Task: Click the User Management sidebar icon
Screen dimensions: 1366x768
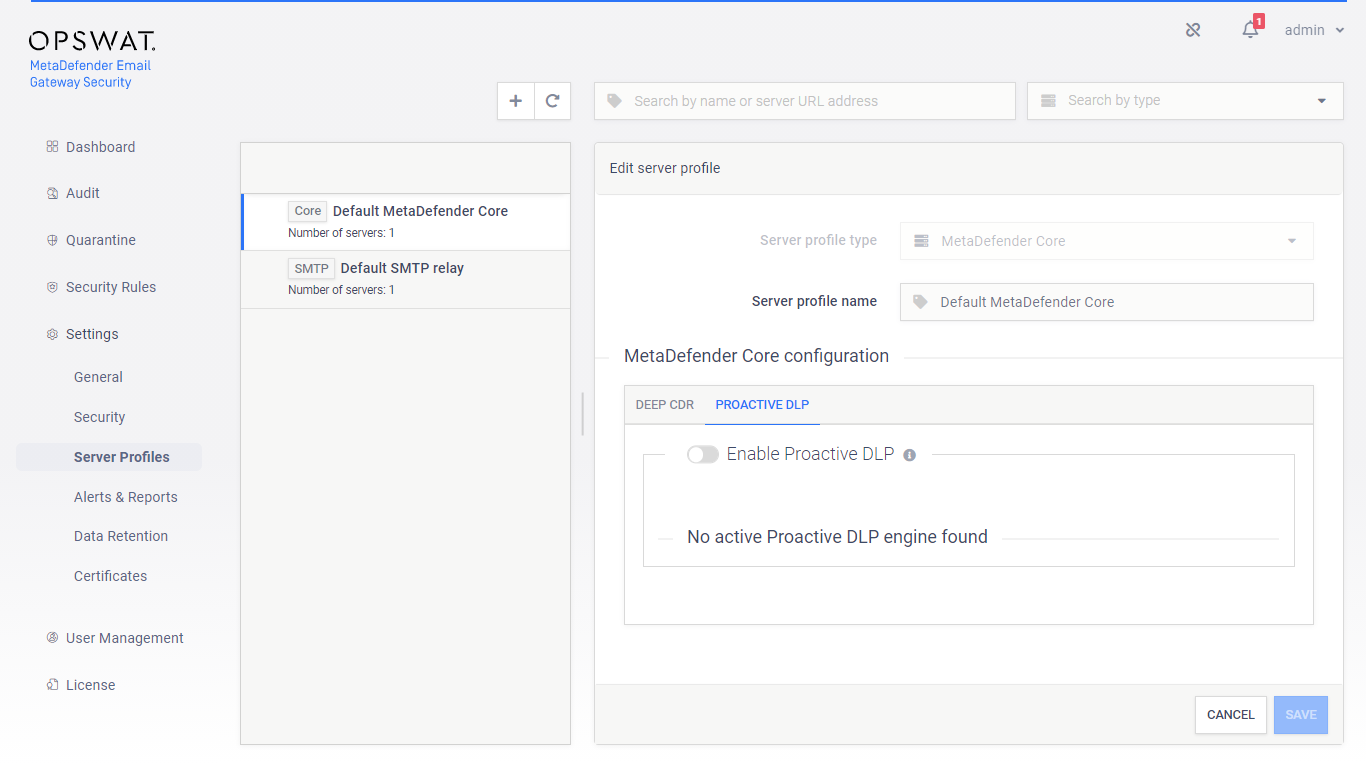Action: (x=52, y=638)
